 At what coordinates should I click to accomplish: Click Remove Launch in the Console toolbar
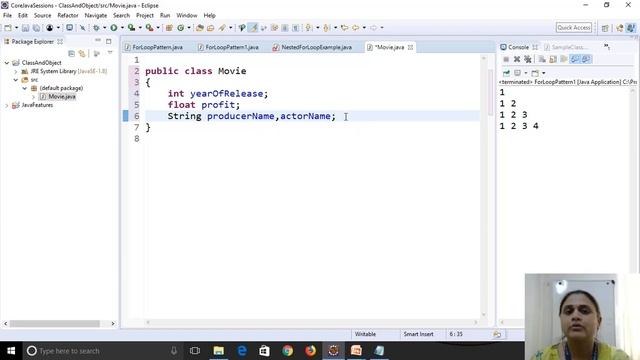(x=517, y=59)
